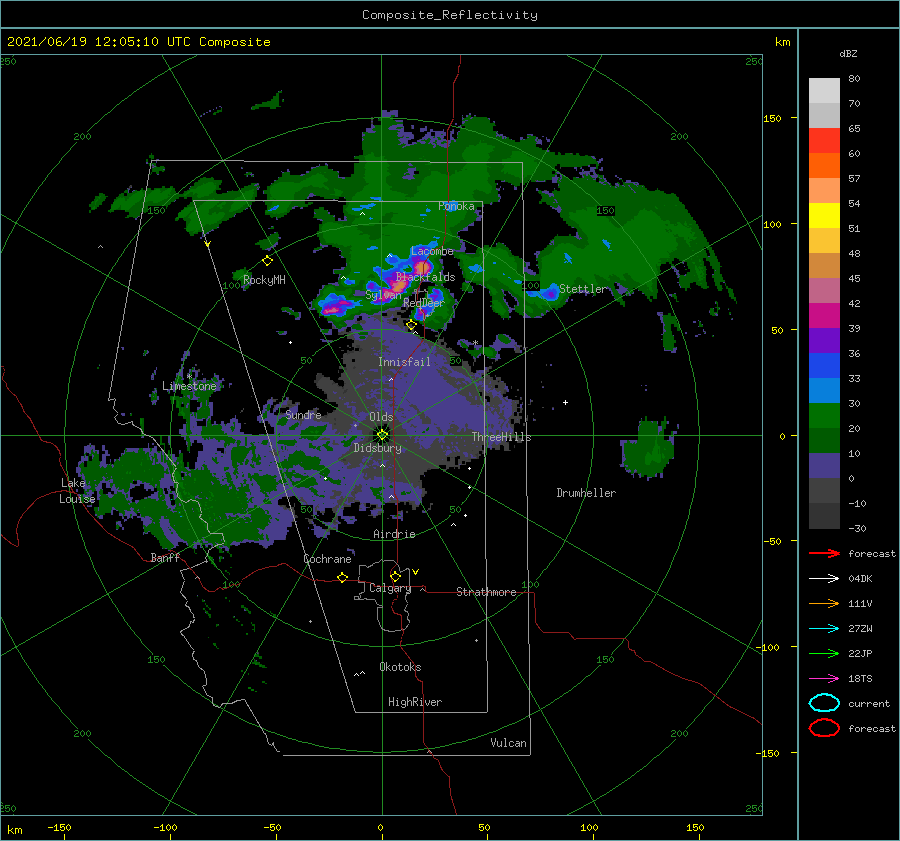900x841 pixels.
Task: Click the Limestone label
Action: click(x=189, y=386)
